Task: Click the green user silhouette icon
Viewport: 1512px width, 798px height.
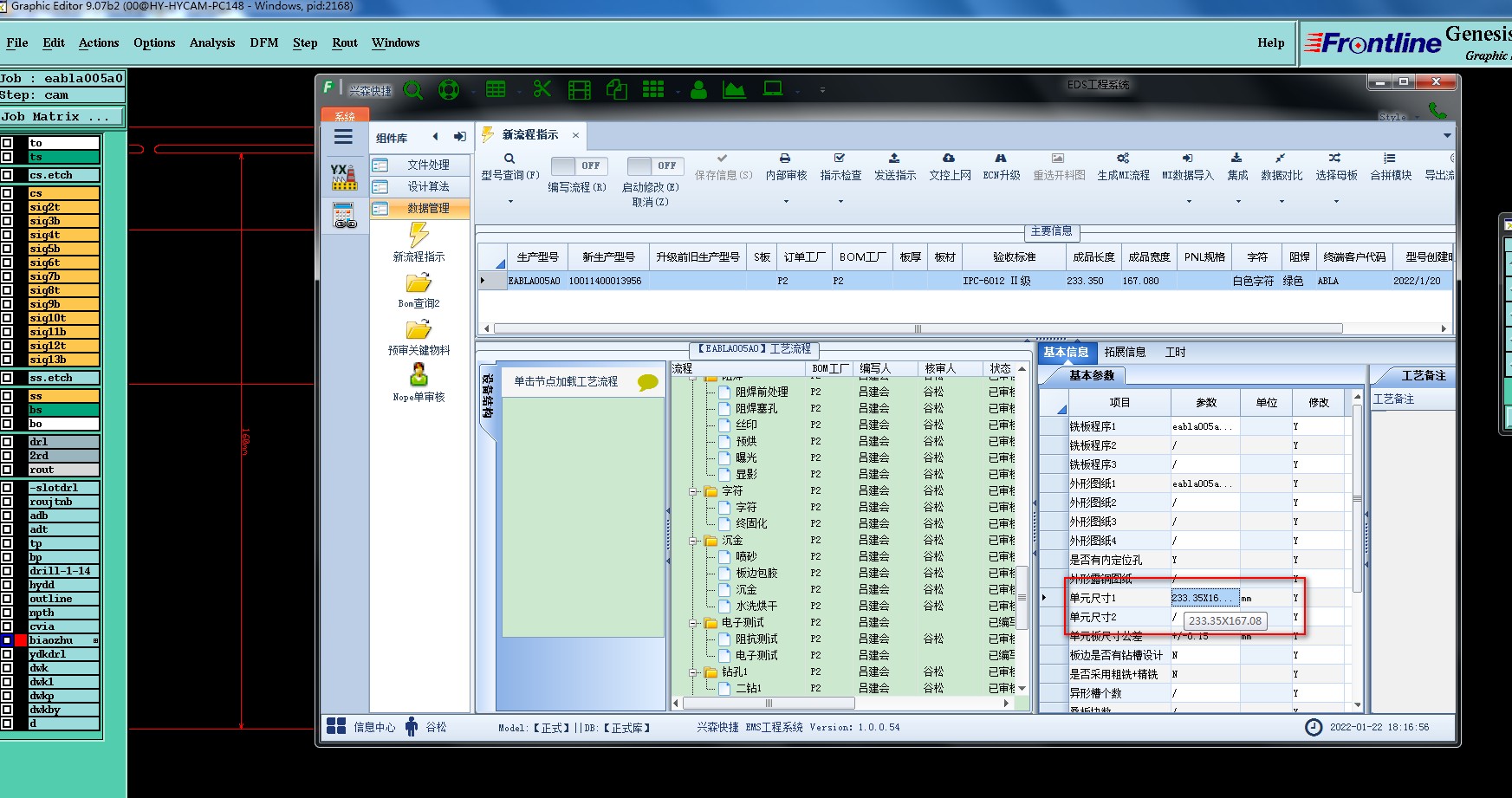Action: pos(699,89)
